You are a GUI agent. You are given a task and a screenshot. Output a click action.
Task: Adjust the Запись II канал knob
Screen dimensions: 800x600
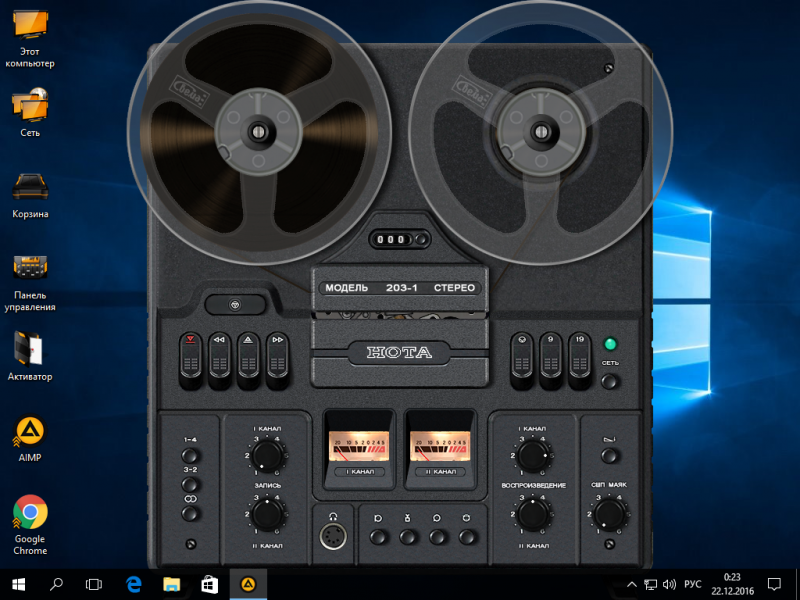click(x=267, y=514)
